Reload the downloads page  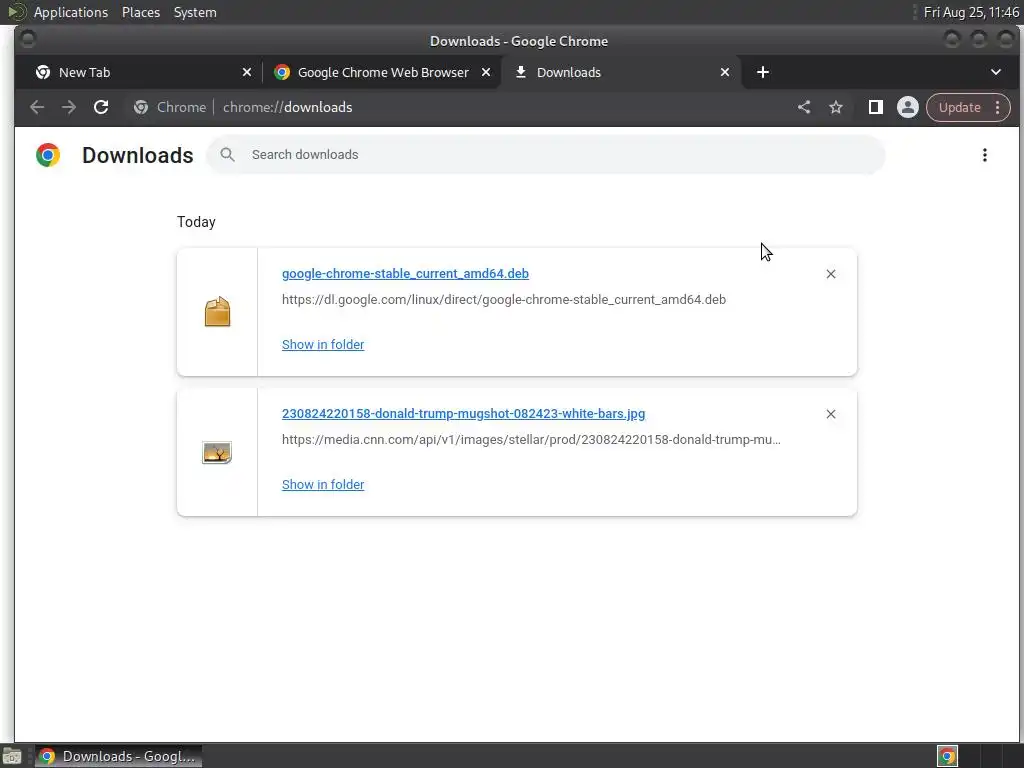point(101,107)
